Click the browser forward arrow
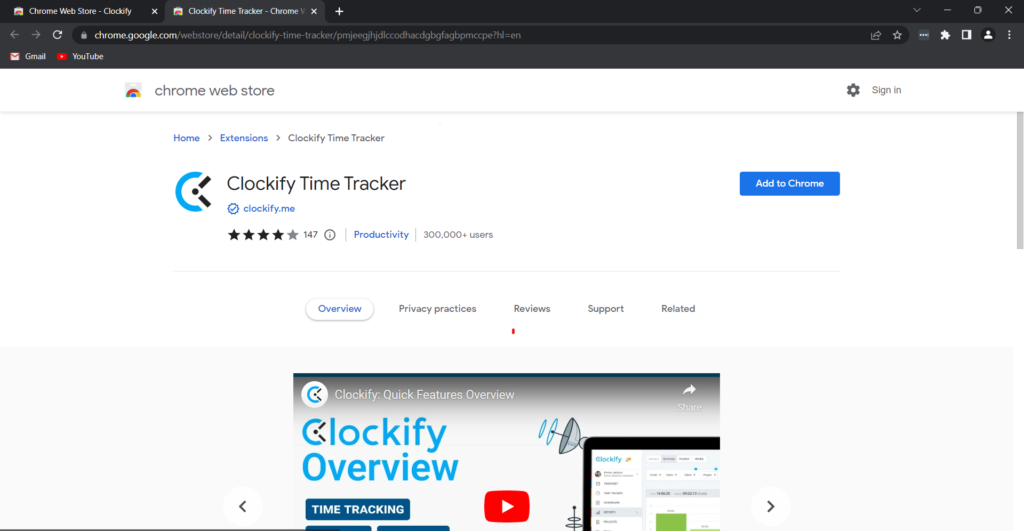The width and height of the screenshot is (1024, 531). point(36,35)
